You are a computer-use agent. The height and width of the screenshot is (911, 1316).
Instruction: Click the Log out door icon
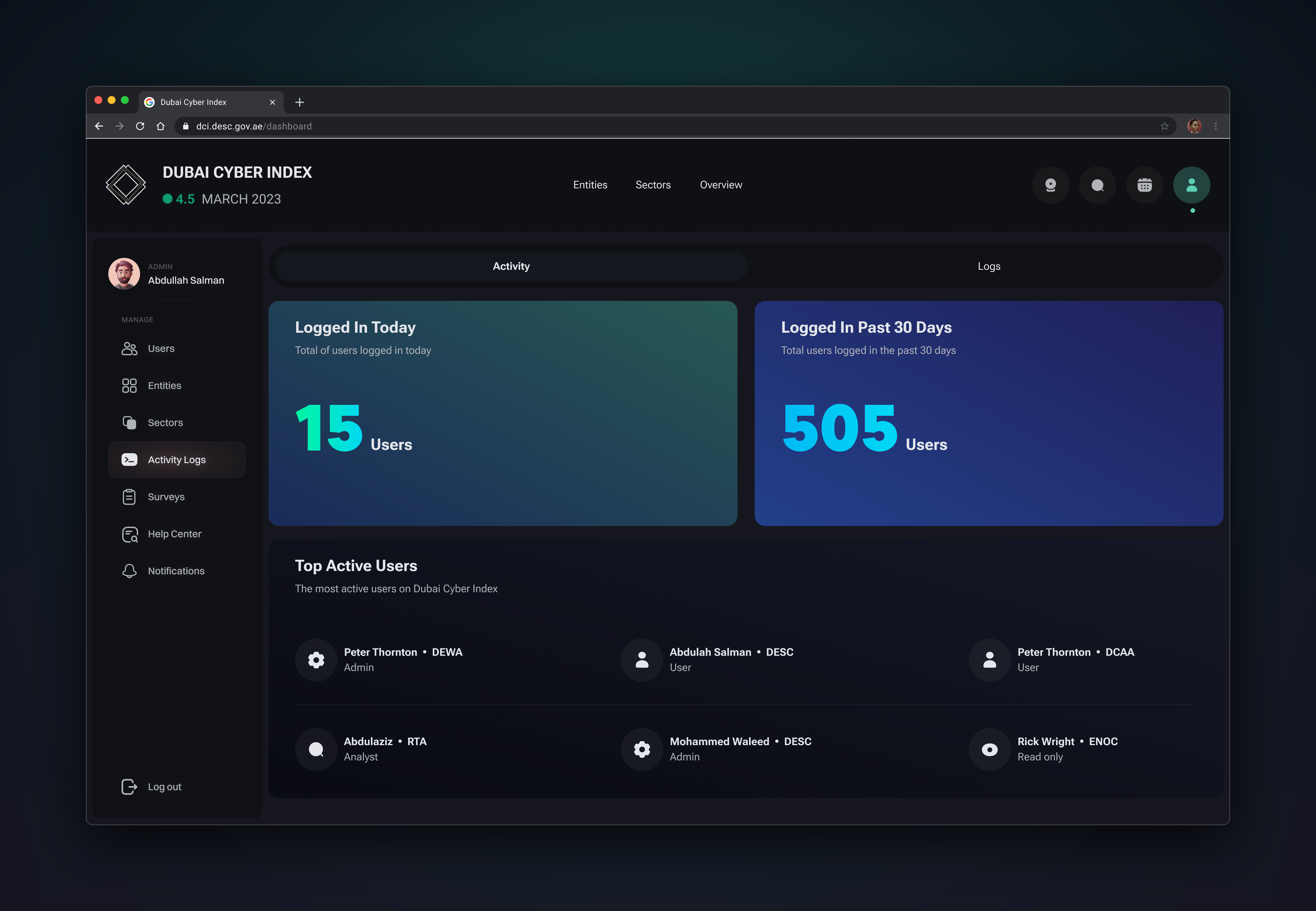tap(130, 787)
